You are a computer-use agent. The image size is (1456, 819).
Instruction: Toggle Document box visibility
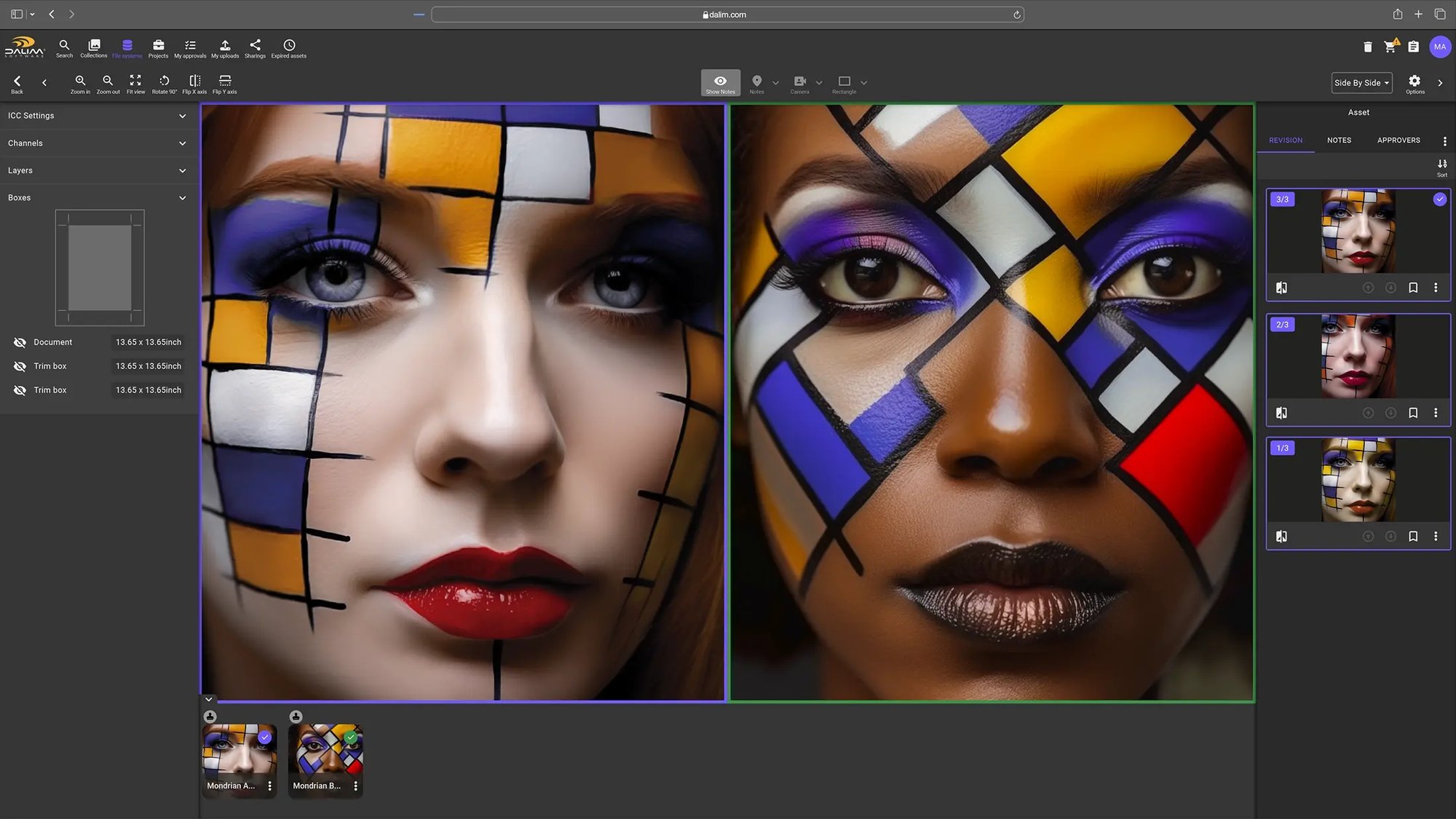pos(20,342)
